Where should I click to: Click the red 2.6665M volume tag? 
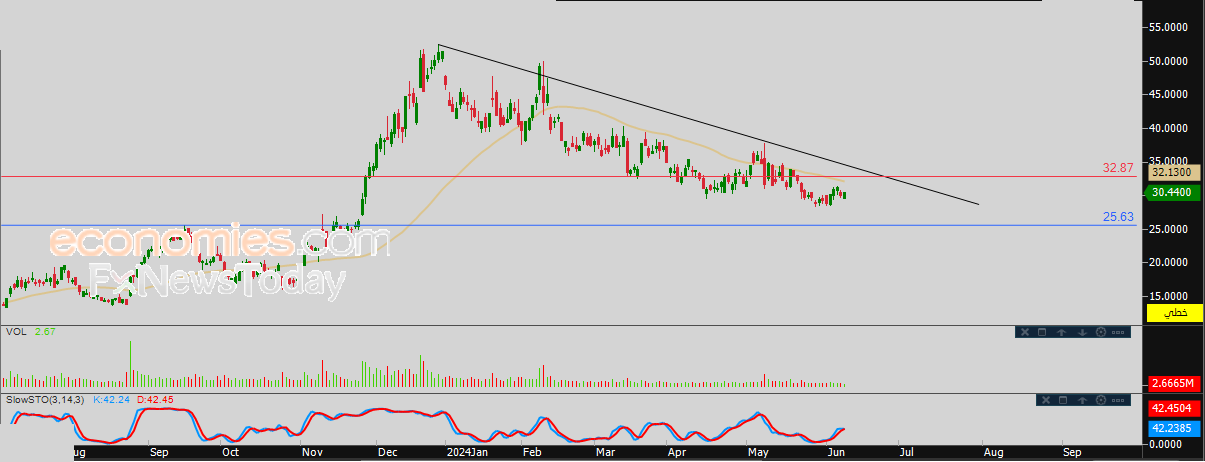1173,384
